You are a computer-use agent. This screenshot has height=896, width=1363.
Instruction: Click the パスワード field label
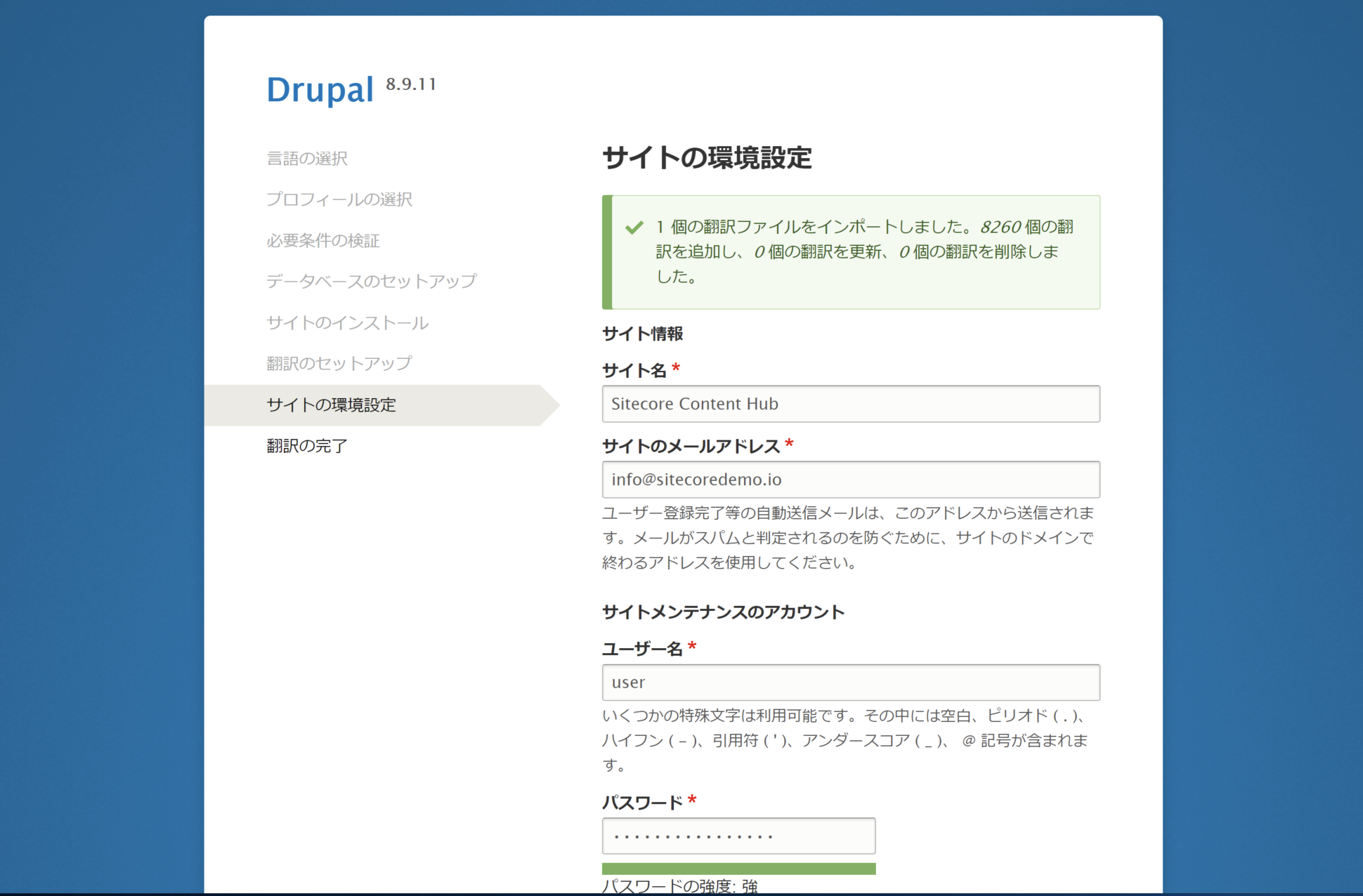643,803
